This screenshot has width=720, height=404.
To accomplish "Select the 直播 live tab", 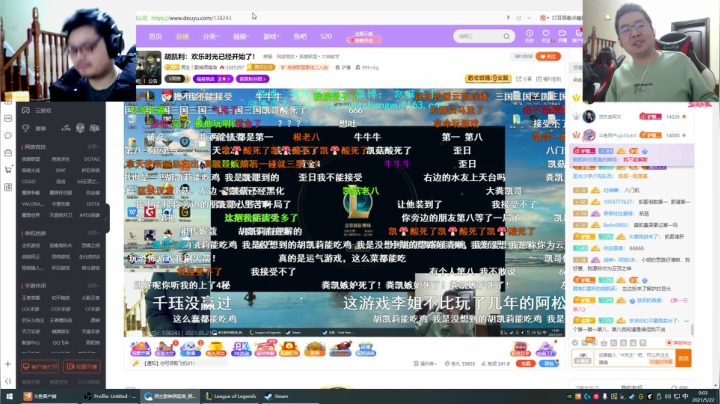I will pos(183,36).
